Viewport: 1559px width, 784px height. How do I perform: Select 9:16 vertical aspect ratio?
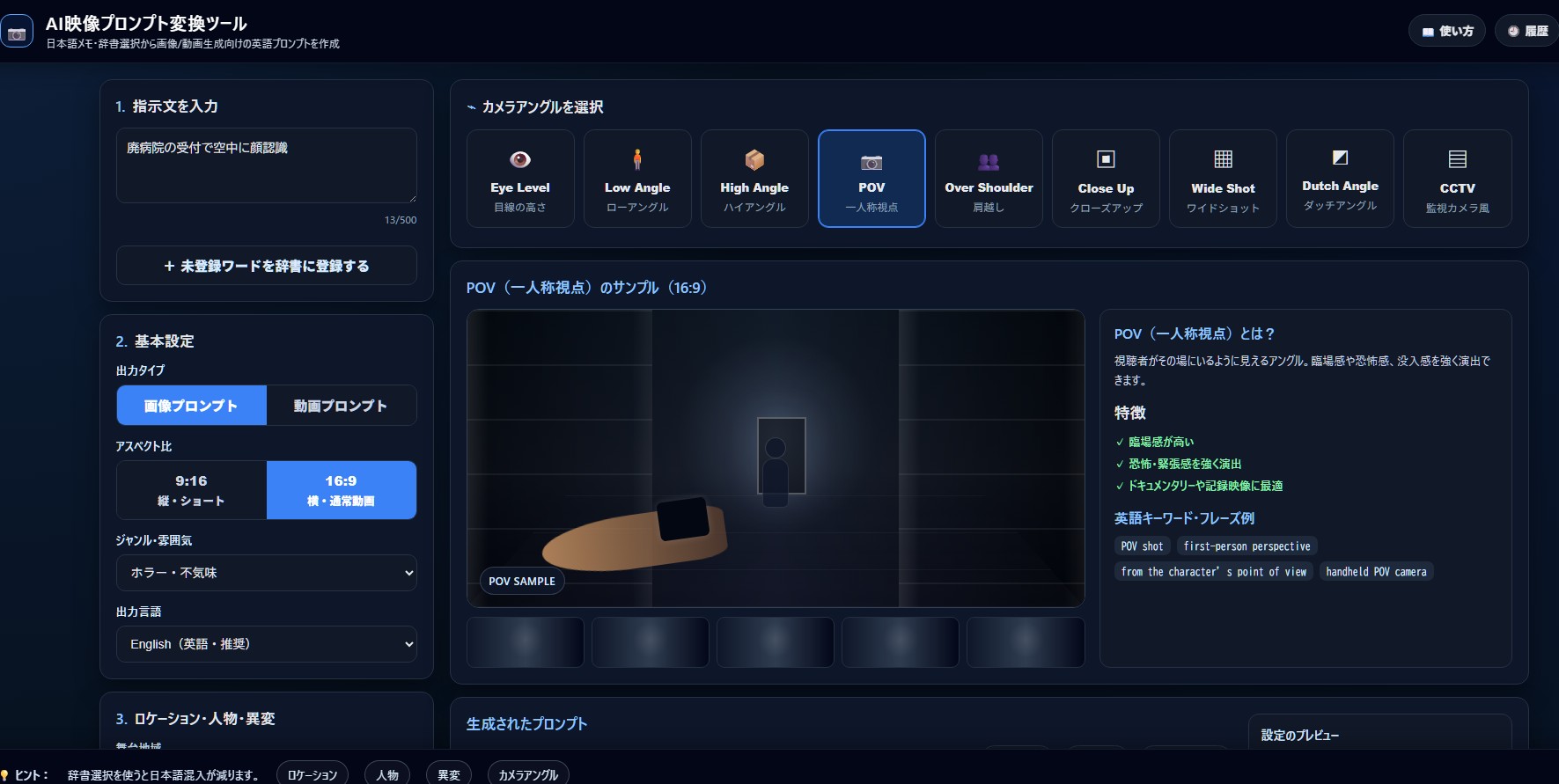click(x=192, y=490)
